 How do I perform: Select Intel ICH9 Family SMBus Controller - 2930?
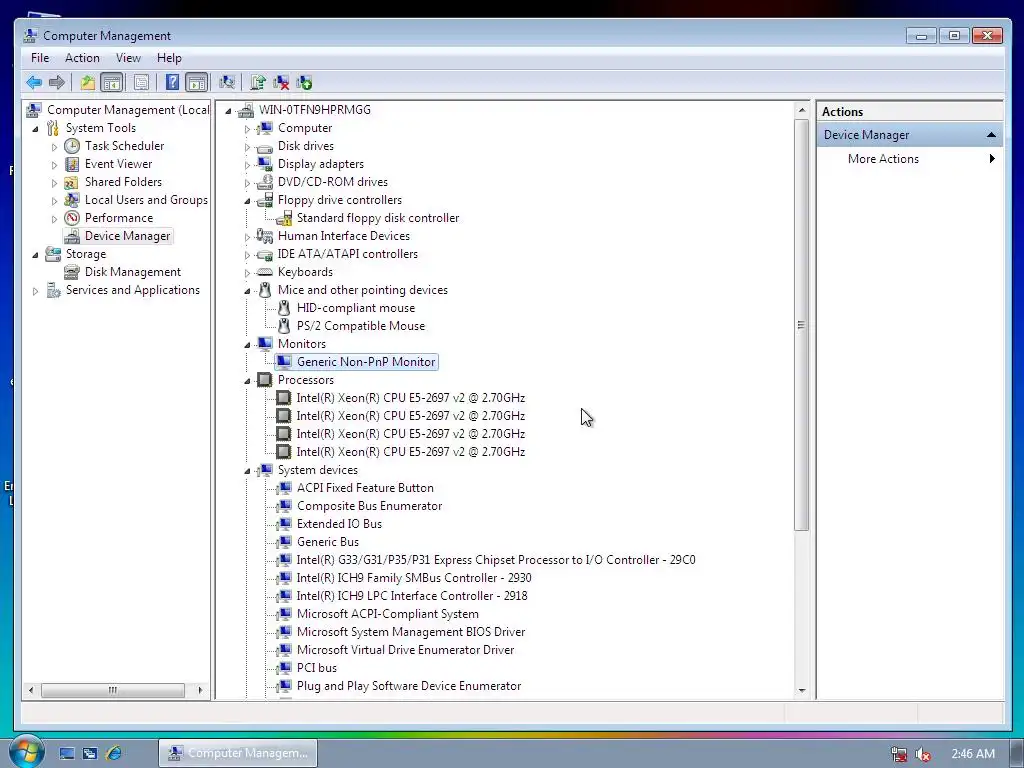coord(413,578)
